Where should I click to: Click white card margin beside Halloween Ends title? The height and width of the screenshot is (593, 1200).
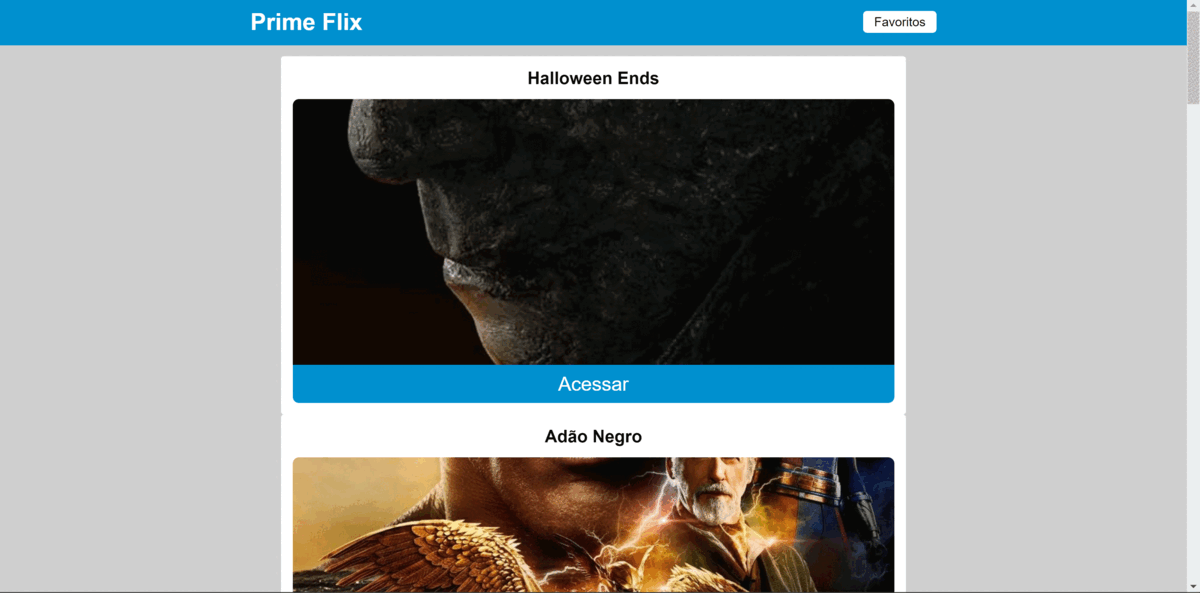click(x=400, y=78)
